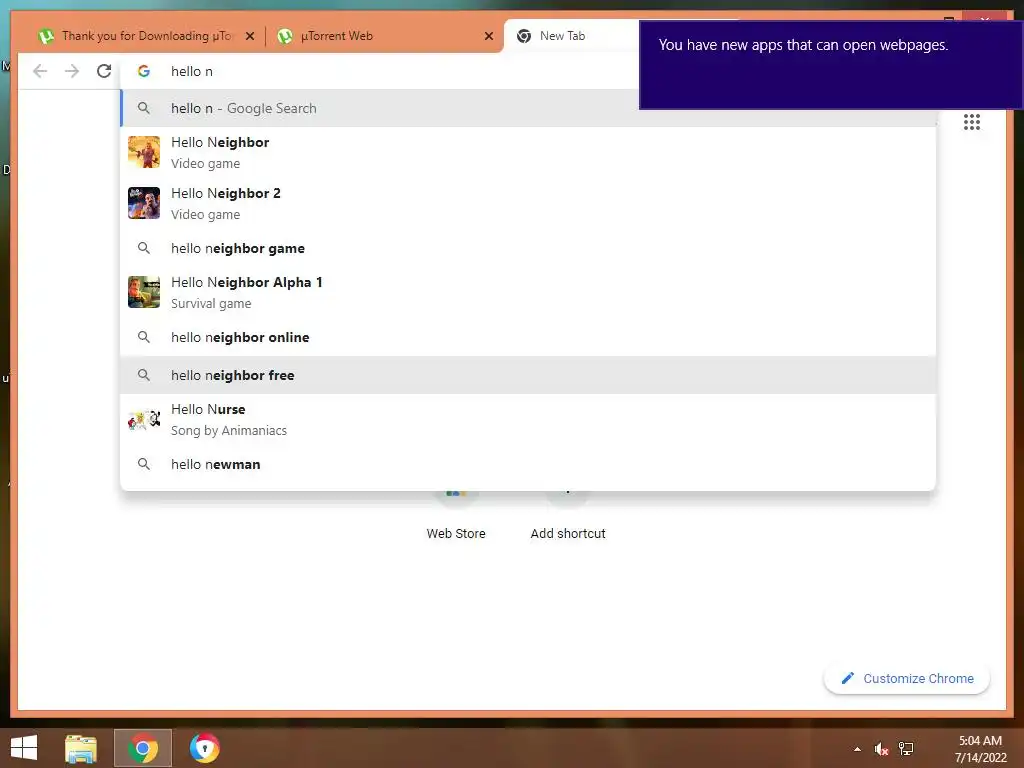This screenshot has height=768, width=1024.
Task: Click the browser Forward arrow
Action: pyautogui.click(x=72, y=71)
